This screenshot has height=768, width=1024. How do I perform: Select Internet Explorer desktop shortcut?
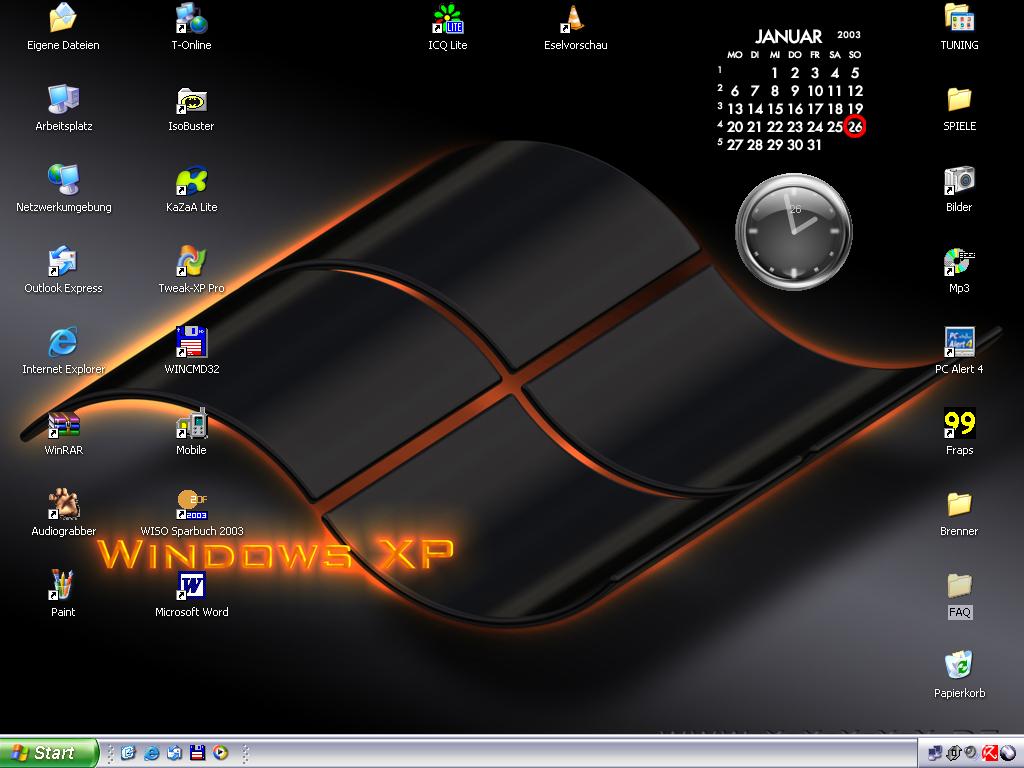(63, 342)
